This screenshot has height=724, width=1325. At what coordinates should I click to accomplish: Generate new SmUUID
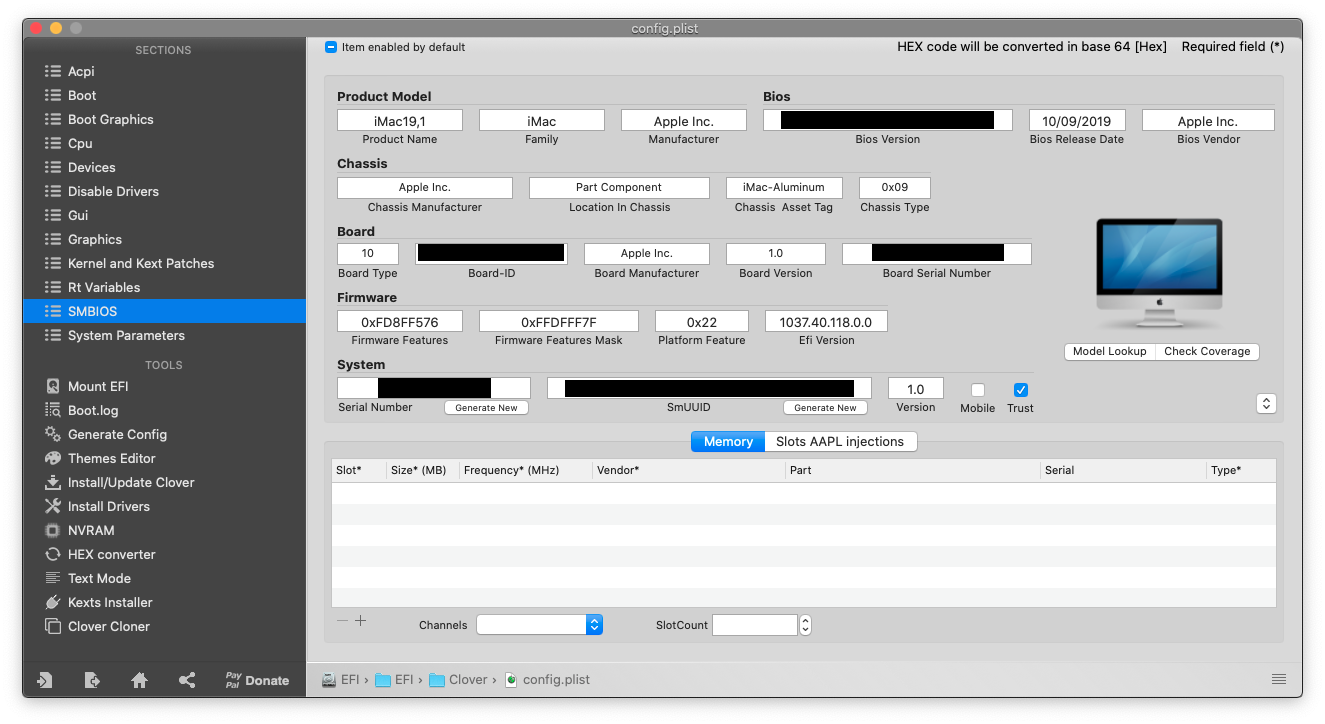826,407
